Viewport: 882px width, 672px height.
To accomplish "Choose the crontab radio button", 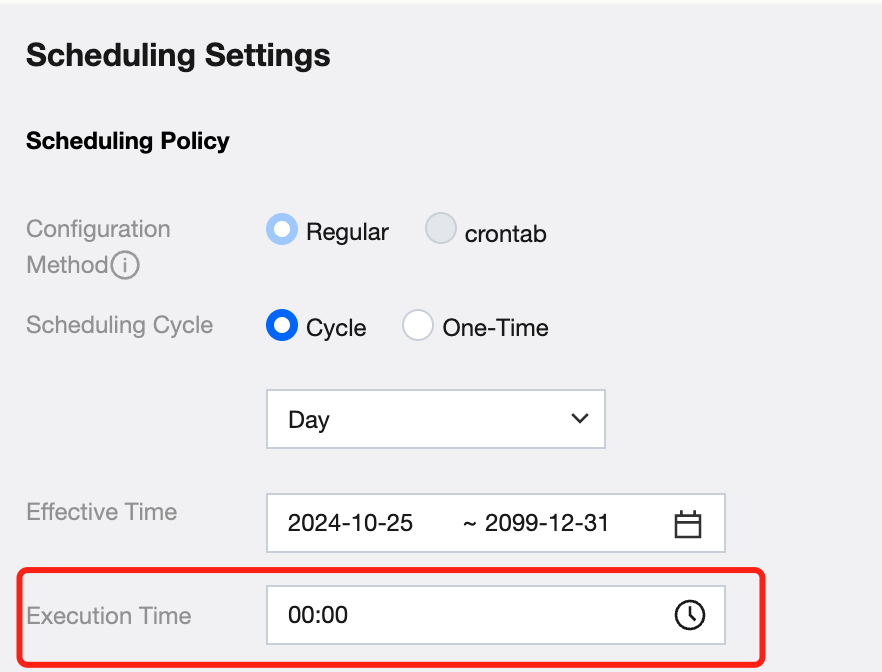I will point(441,230).
